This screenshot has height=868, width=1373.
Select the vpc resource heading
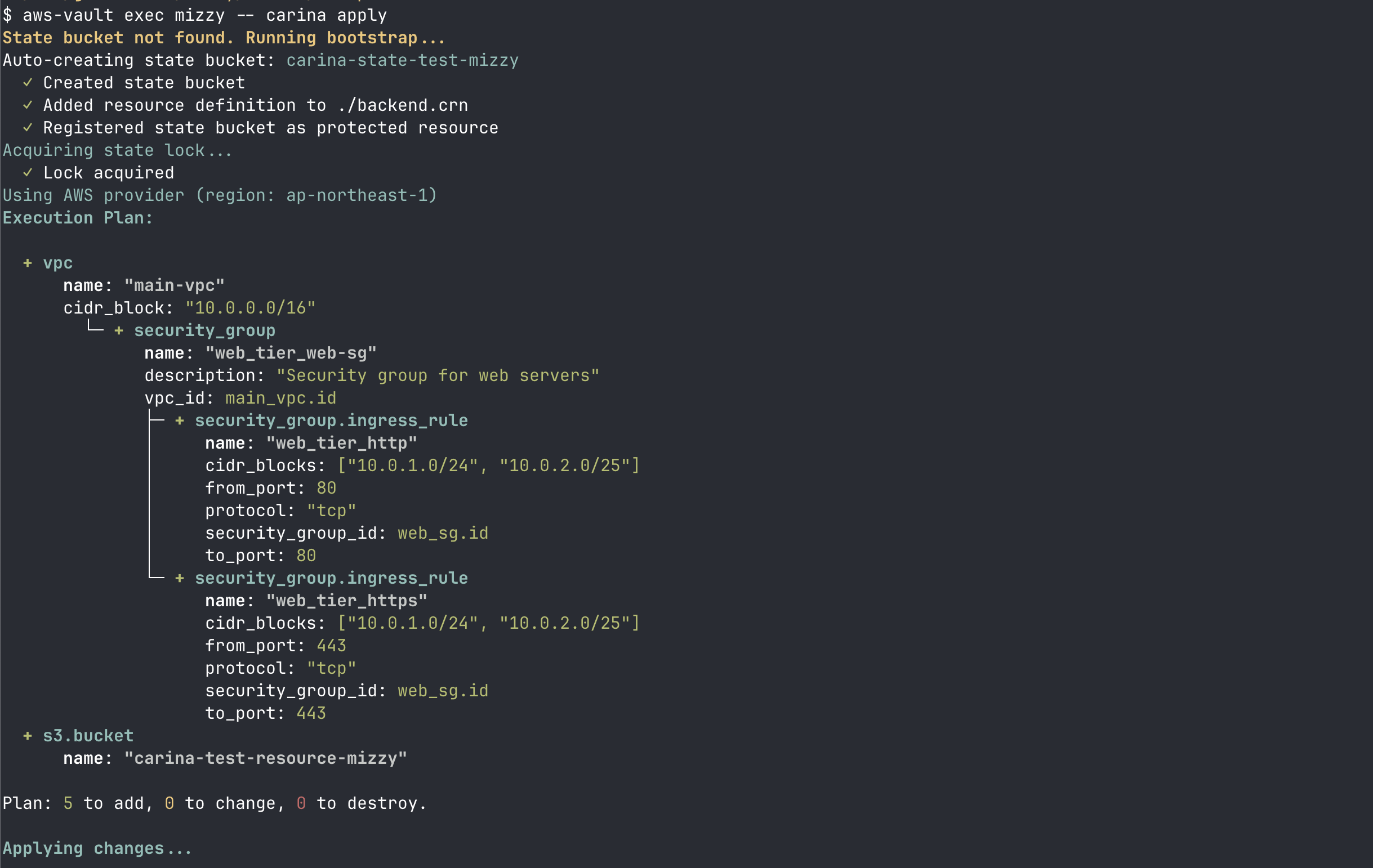[x=58, y=263]
